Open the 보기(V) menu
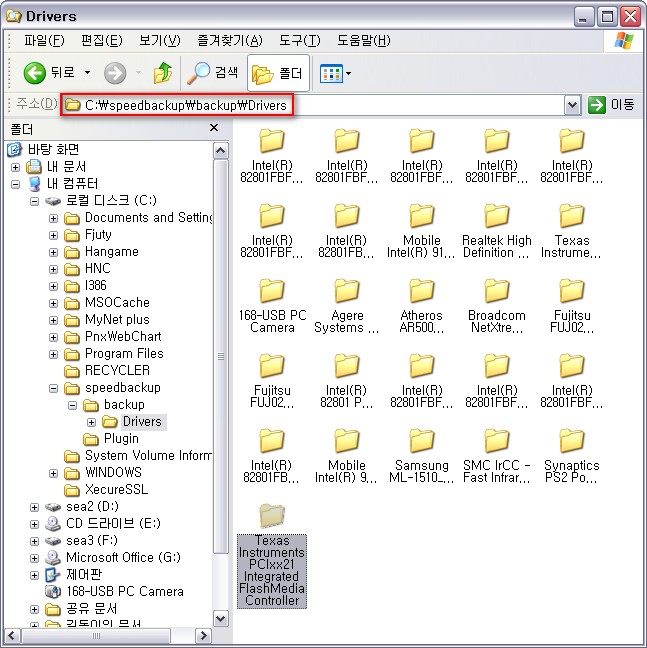 pos(159,40)
